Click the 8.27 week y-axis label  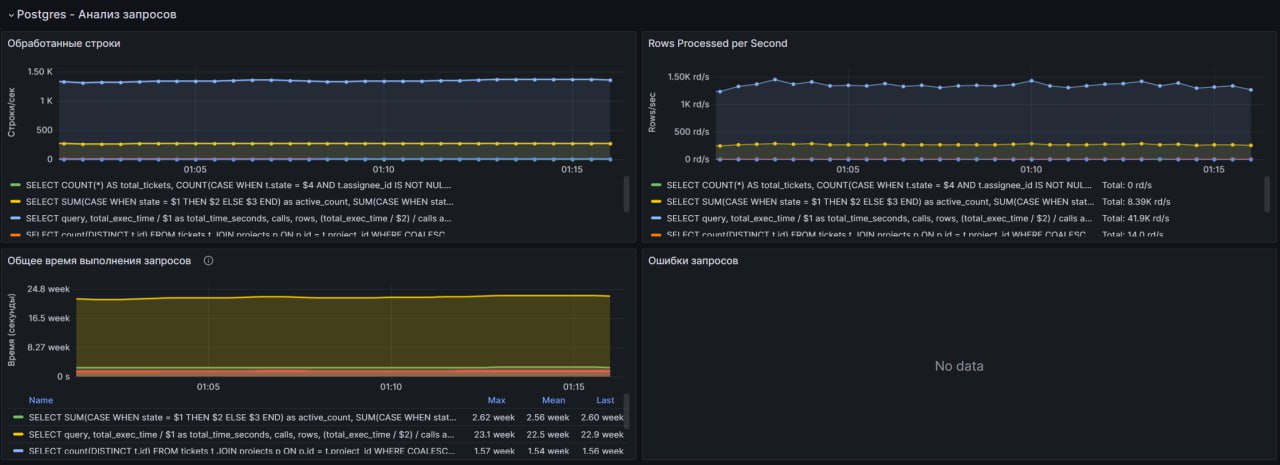[49, 347]
